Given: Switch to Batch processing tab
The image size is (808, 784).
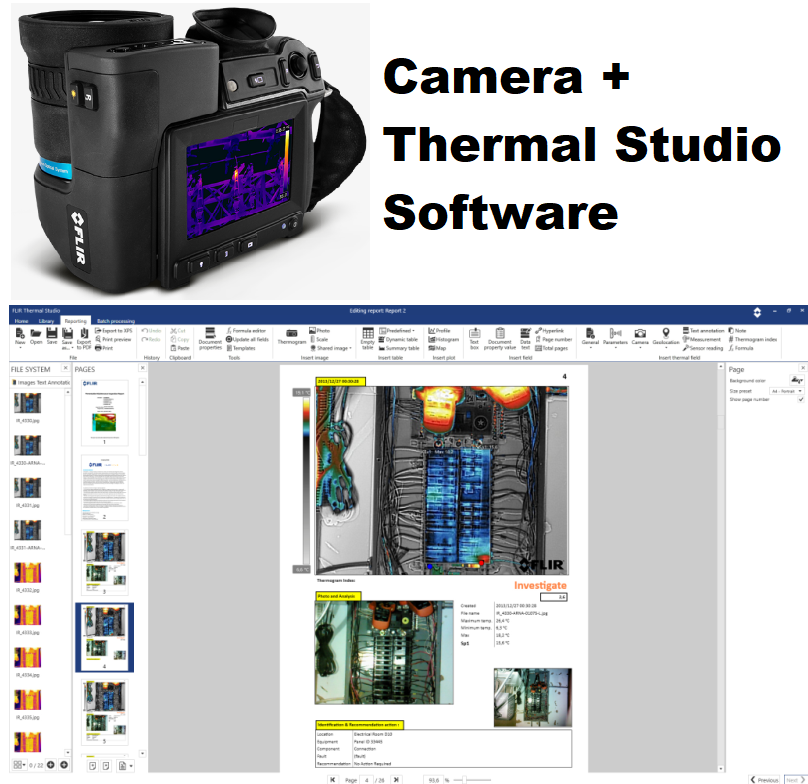Looking at the screenshot, I should (116, 321).
